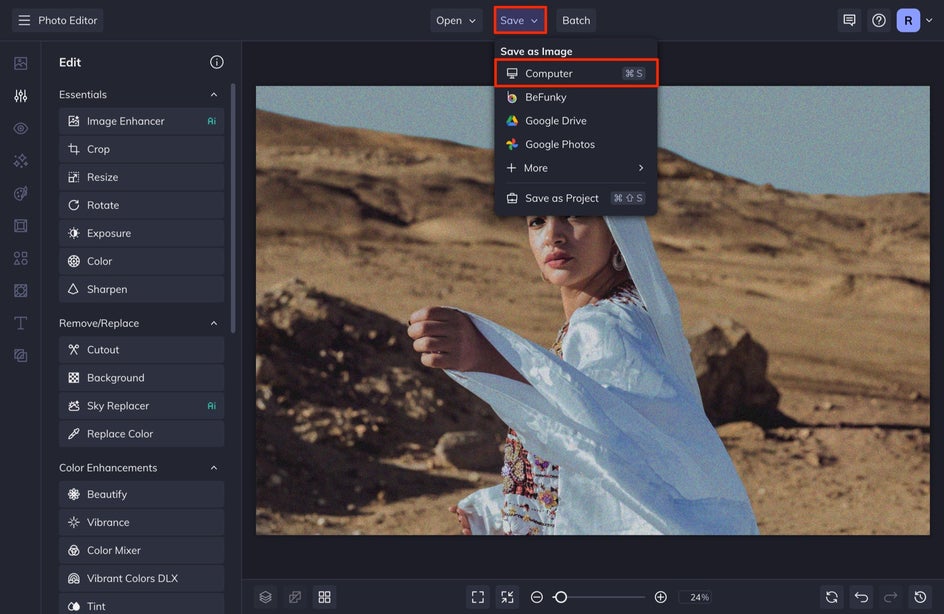The image size is (944, 614).
Task: Open the Resize tool
Action: click(x=141, y=177)
